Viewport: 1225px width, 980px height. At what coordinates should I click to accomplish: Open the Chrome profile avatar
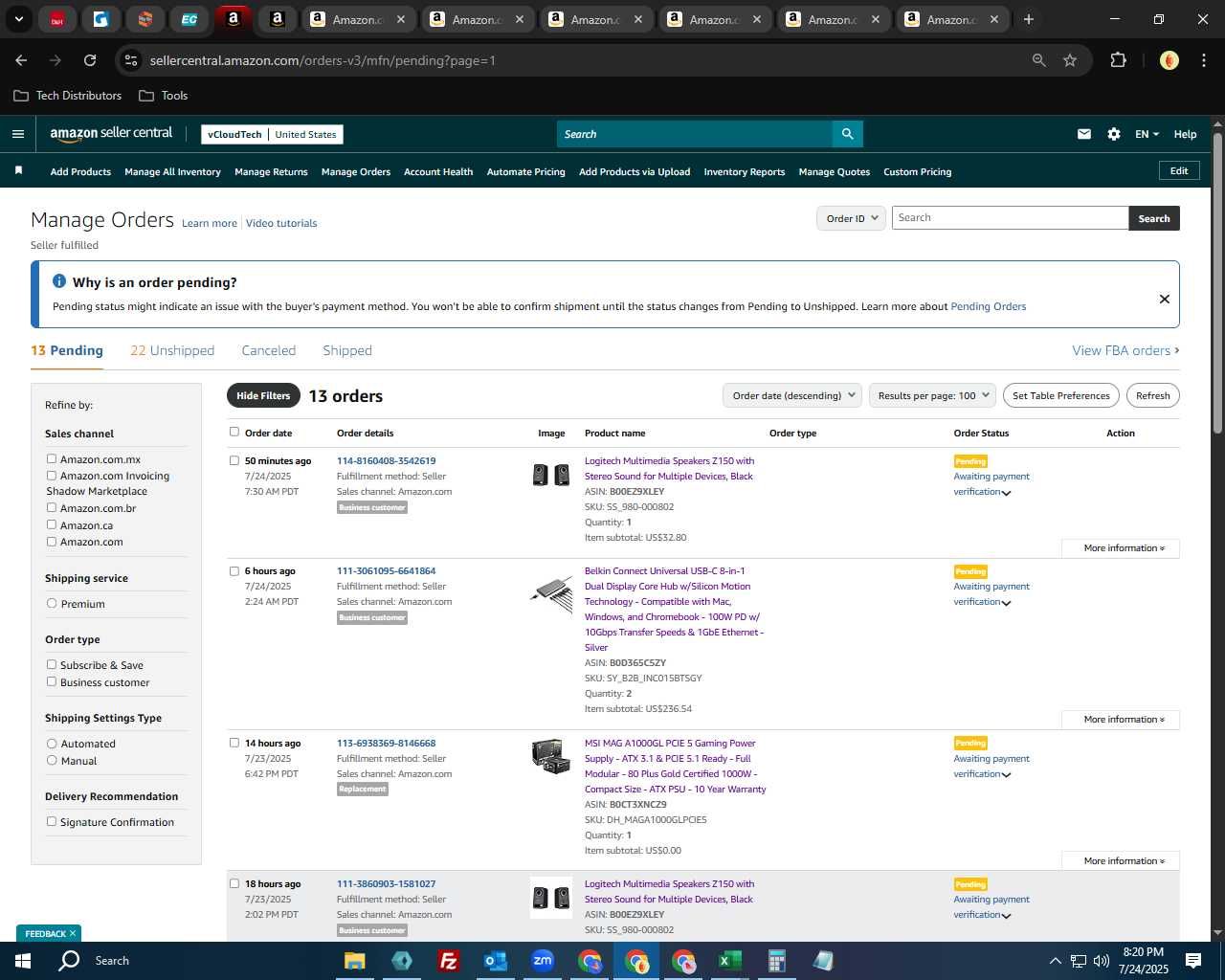1169,60
